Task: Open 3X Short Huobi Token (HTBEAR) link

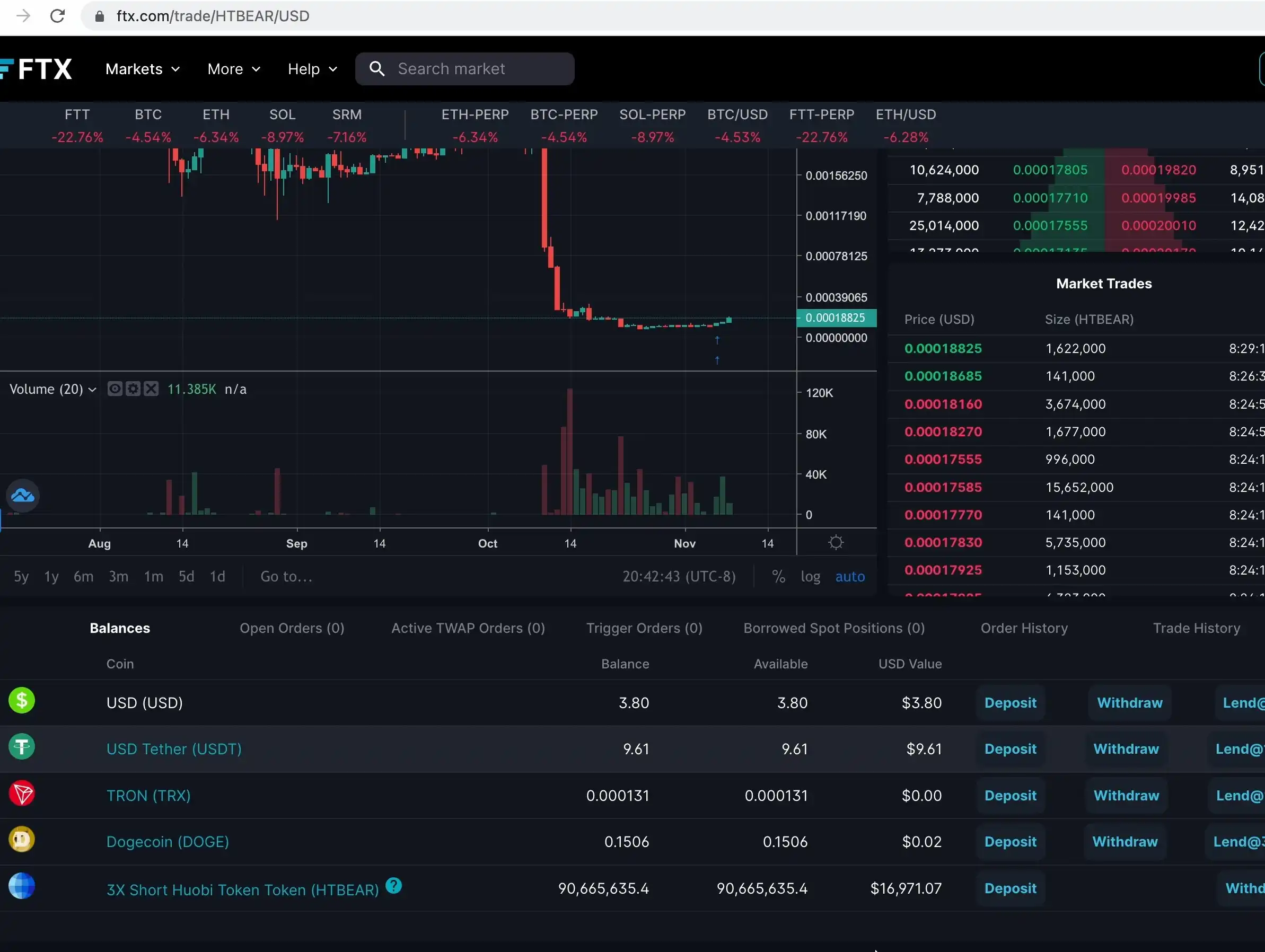Action: coord(242,889)
